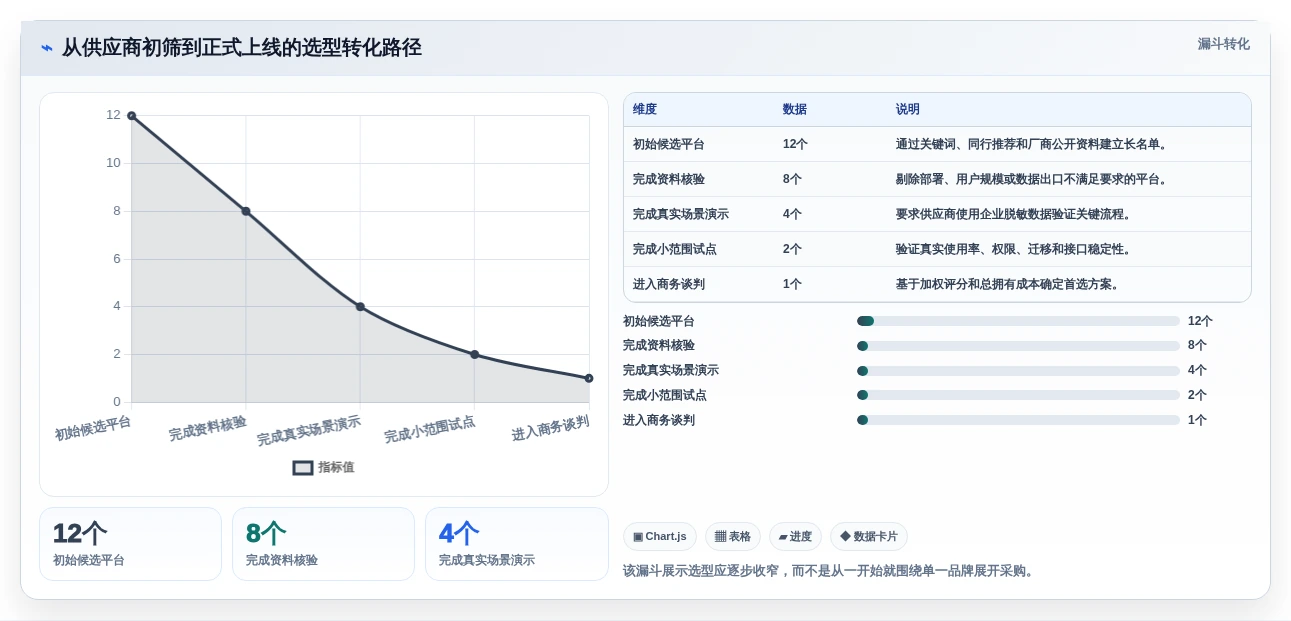
Task: Click x-axis label 初始候选平台 on chart
Action: click(93, 428)
